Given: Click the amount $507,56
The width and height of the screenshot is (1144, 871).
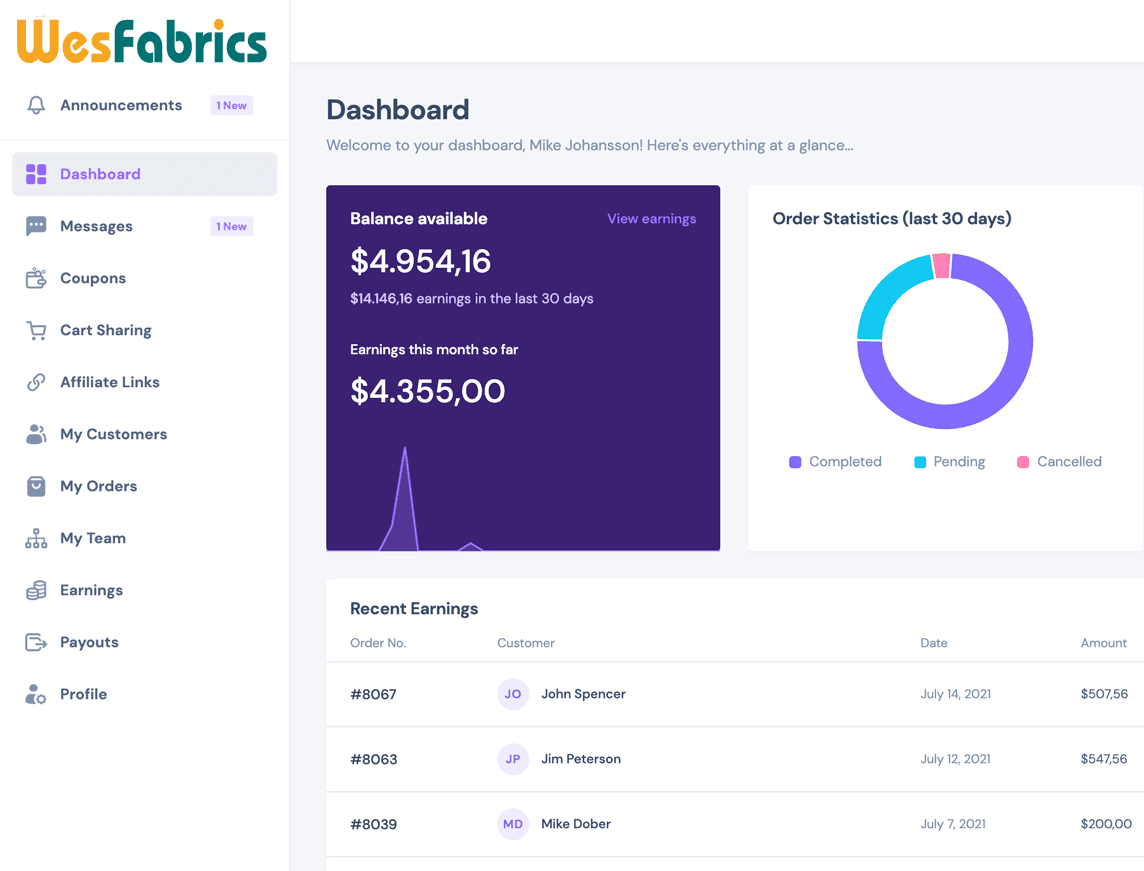Looking at the screenshot, I should click(1104, 694).
